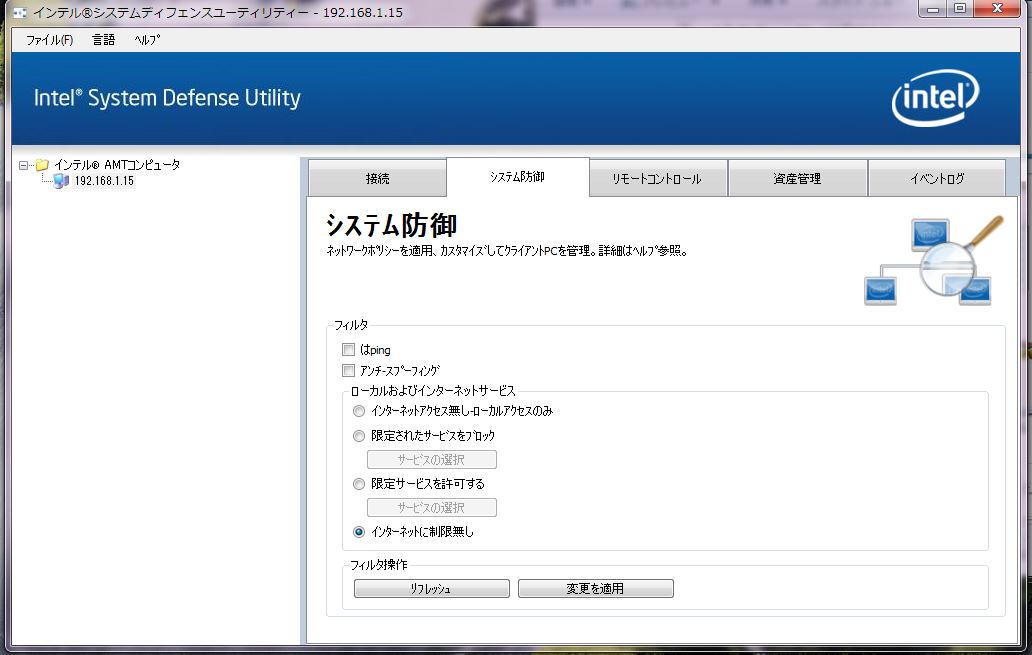The height and width of the screenshot is (655, 1032).
Task: Switch to the イベントログ tab
Action: click(x=937, y=178)
